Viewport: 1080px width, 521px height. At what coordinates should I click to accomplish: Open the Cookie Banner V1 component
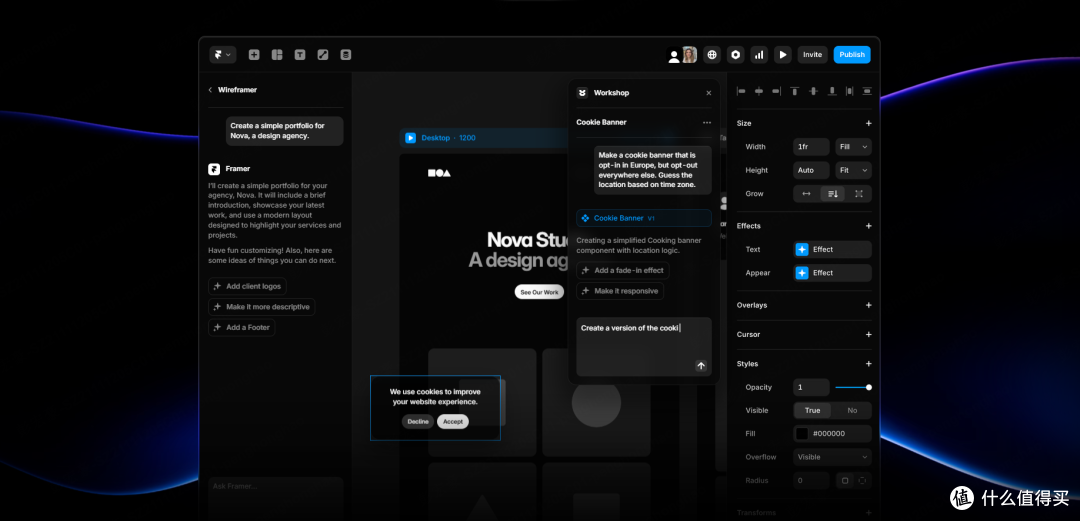point(644,218)
